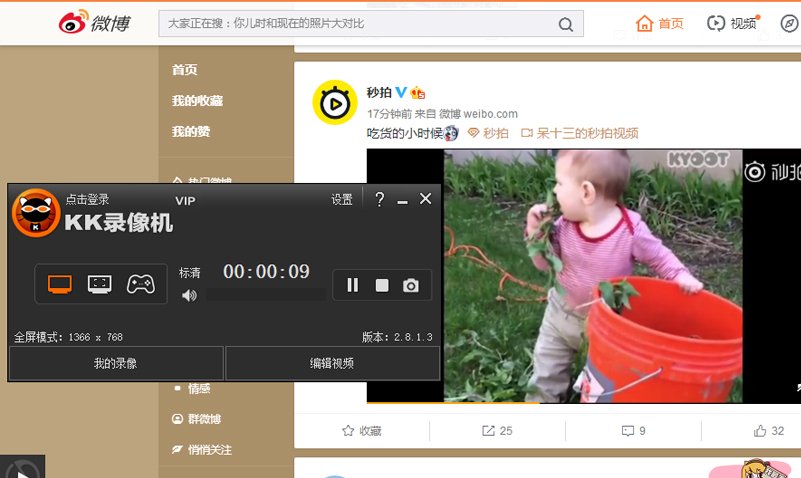Click the crown membership badge icon
Image resolution: width=801 pixels, height=478 pixels.
(417, 92)
